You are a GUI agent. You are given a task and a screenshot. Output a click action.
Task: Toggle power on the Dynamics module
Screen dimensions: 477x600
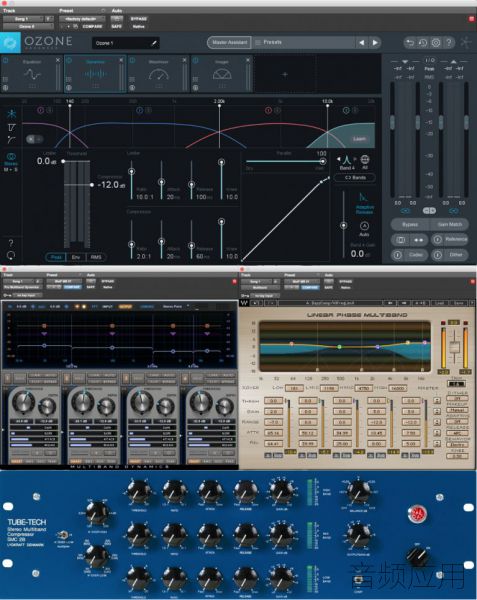(x=69, y=60)
